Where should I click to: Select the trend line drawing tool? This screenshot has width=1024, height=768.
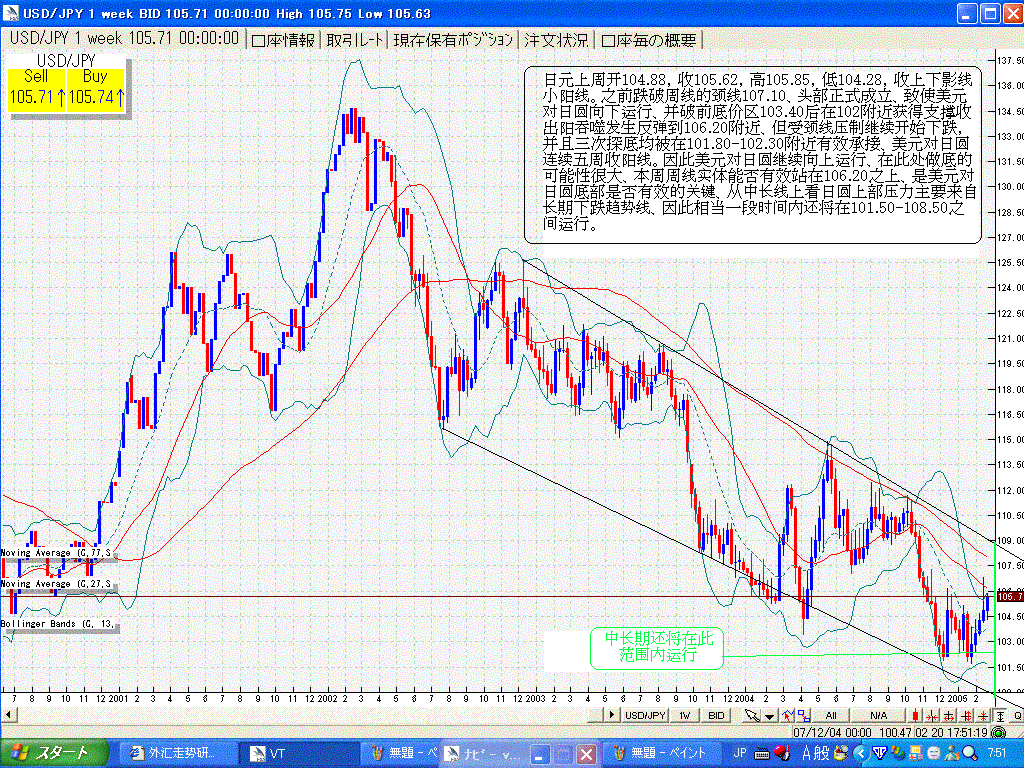point(787,715)
